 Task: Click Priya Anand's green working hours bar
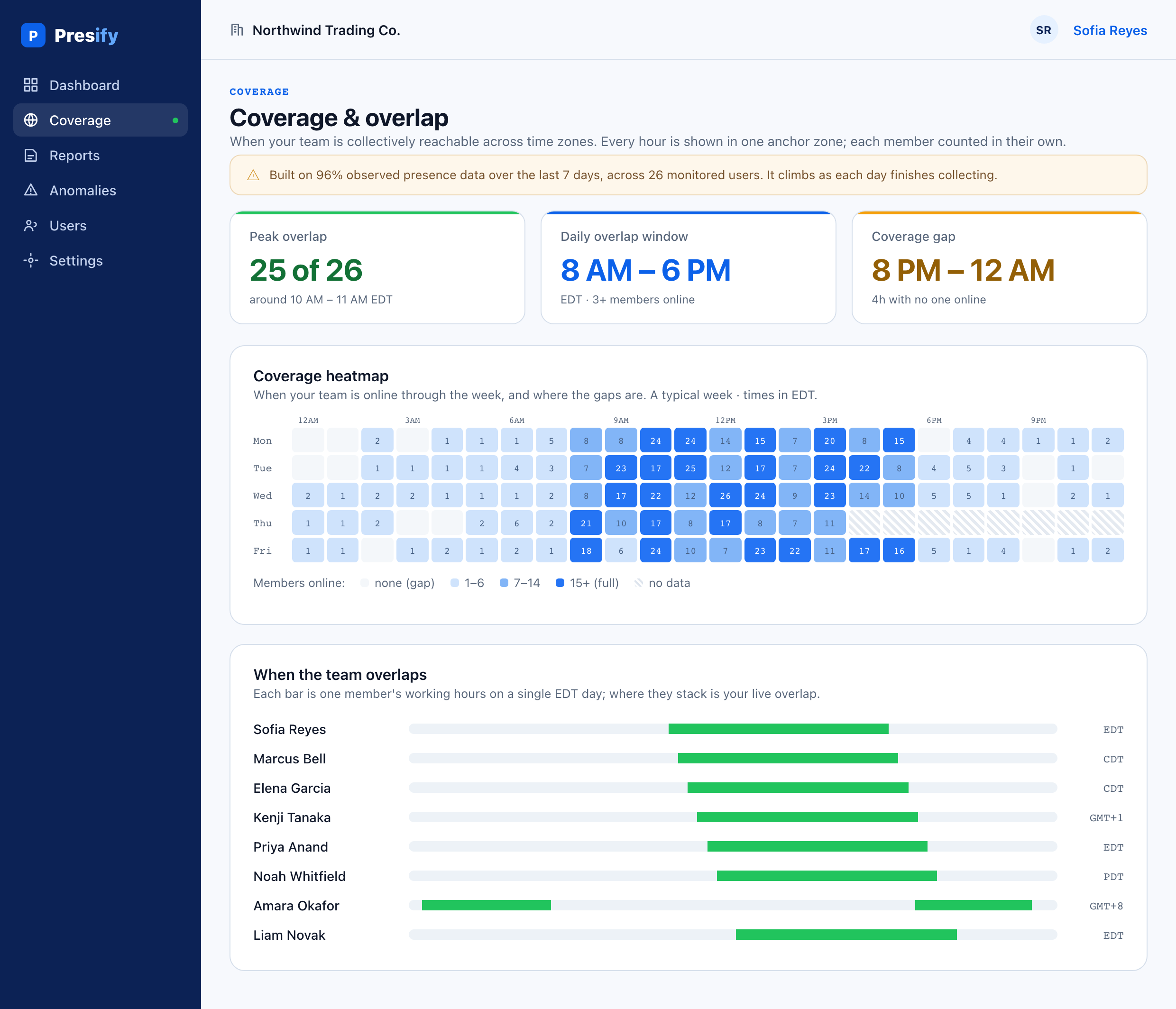[x=818, y=847]
